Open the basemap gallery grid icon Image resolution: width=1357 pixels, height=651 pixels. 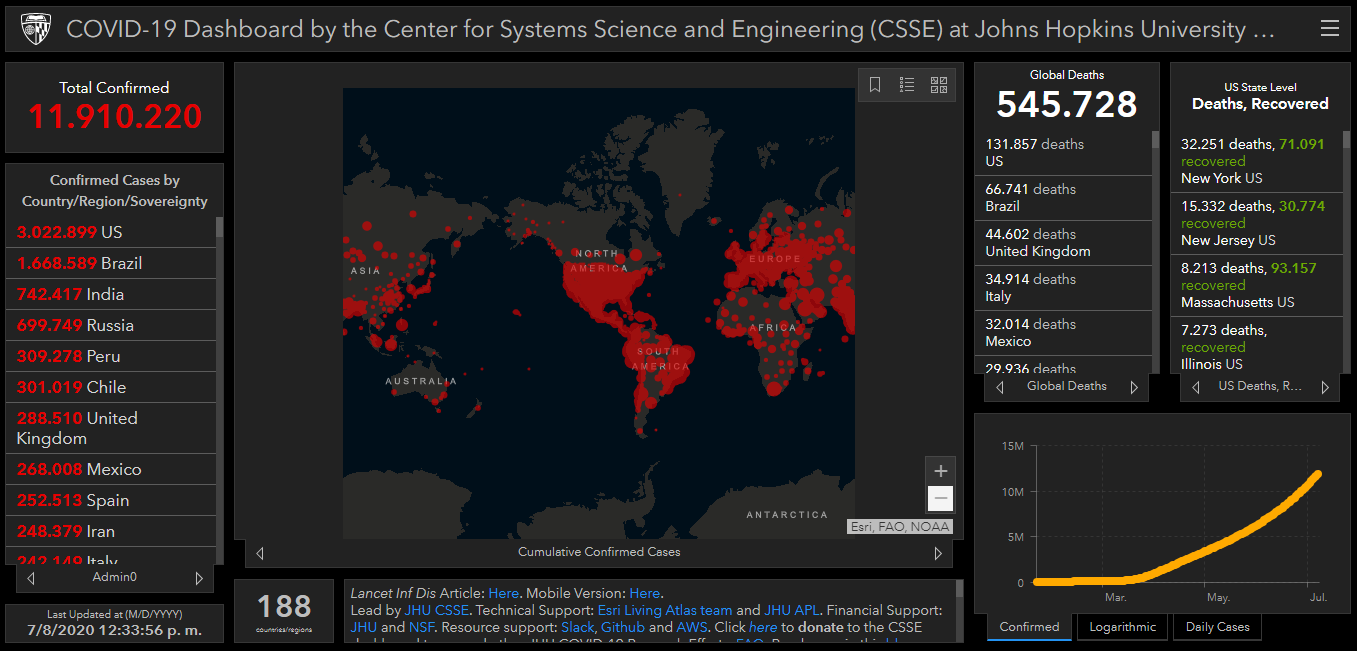coord(939,85)
